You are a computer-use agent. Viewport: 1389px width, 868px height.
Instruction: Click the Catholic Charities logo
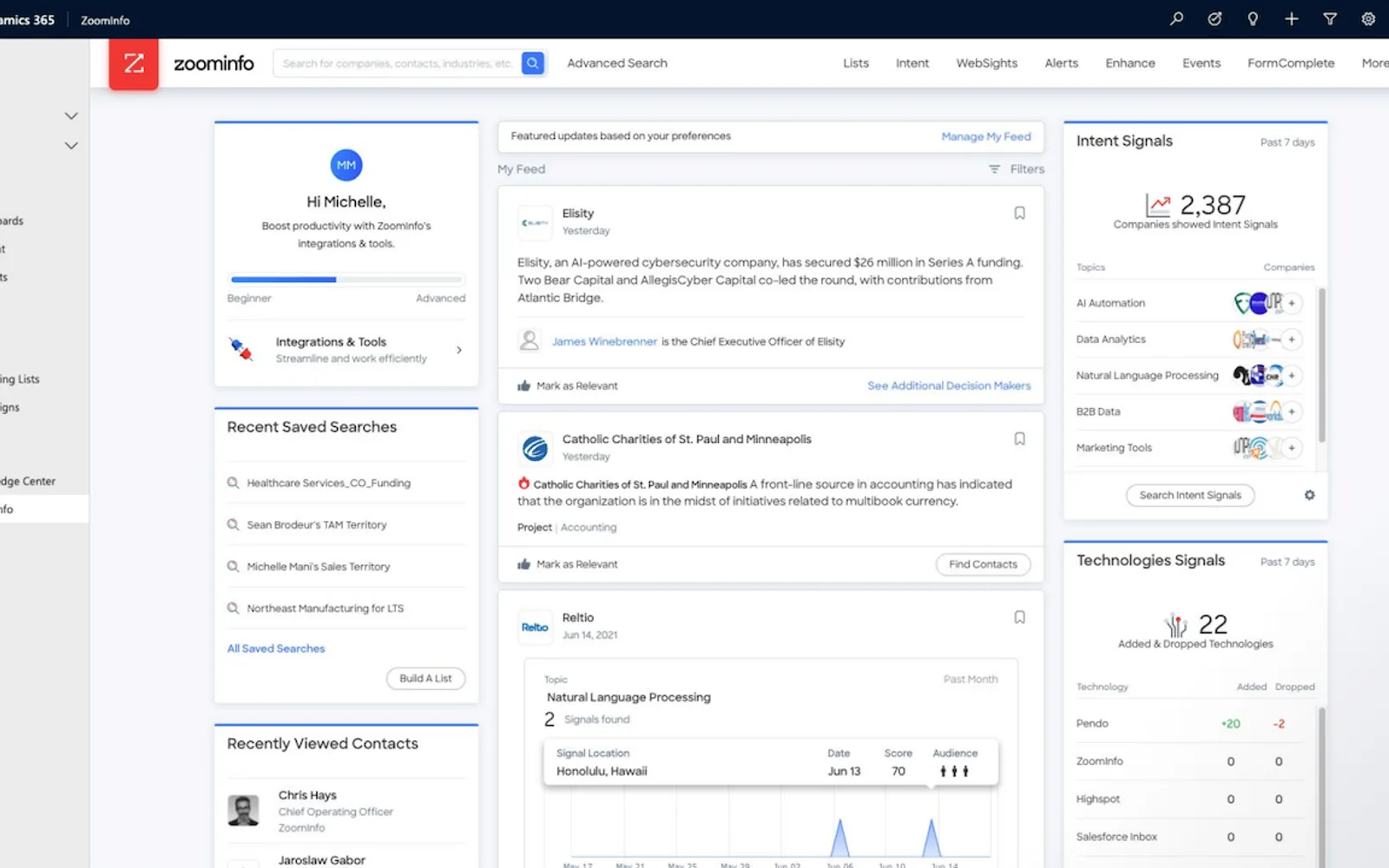click(x=535, y=449)
